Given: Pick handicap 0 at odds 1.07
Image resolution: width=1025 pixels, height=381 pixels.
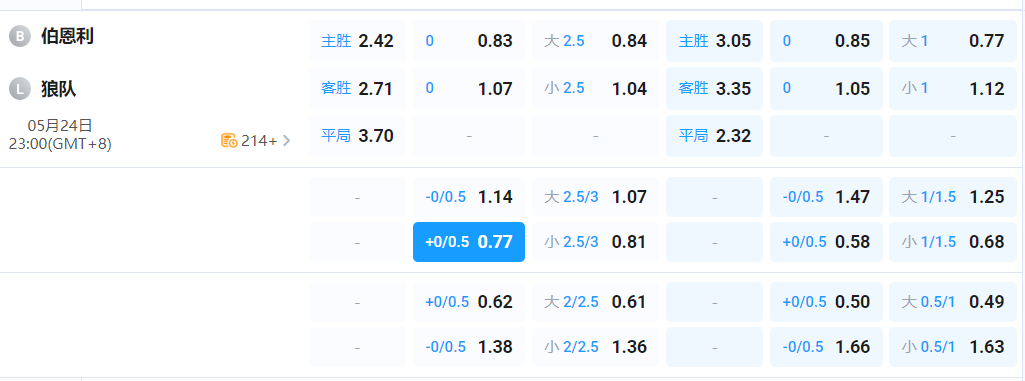Looking at the screenshot, I should click(x=469, y=88).
